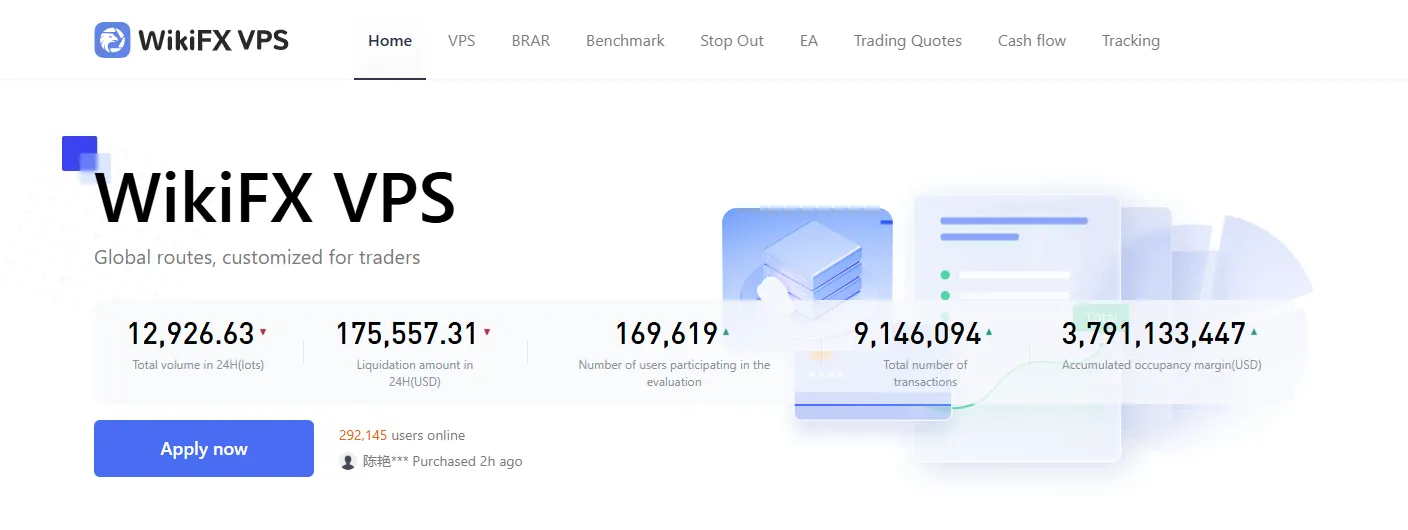Click the 3,791,133,447 occupancy margin value
The image size is (1408, 530).
click(1154, 333)
